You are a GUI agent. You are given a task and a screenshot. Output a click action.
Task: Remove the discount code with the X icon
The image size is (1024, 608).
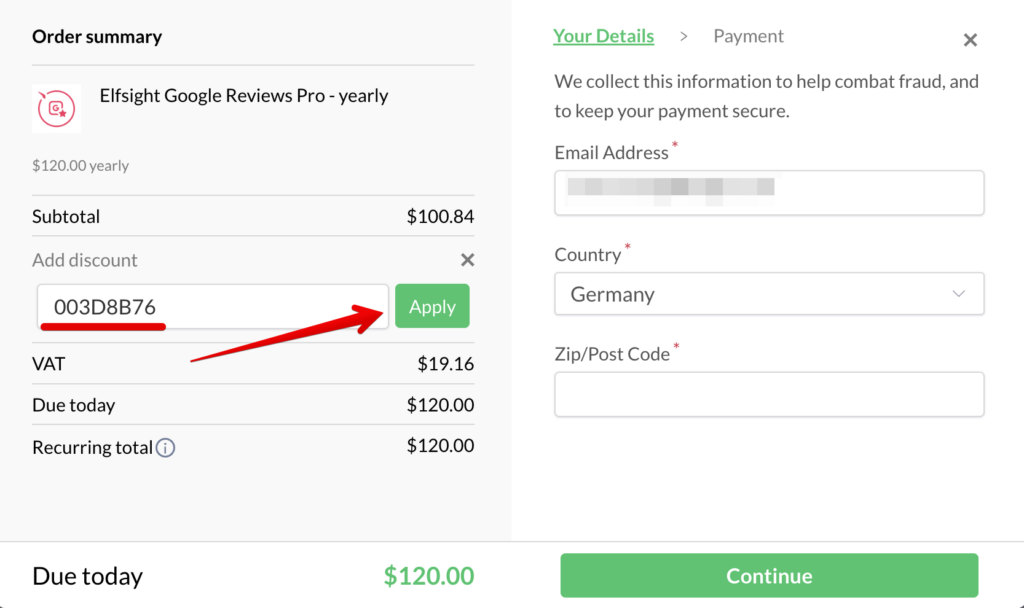467,259
